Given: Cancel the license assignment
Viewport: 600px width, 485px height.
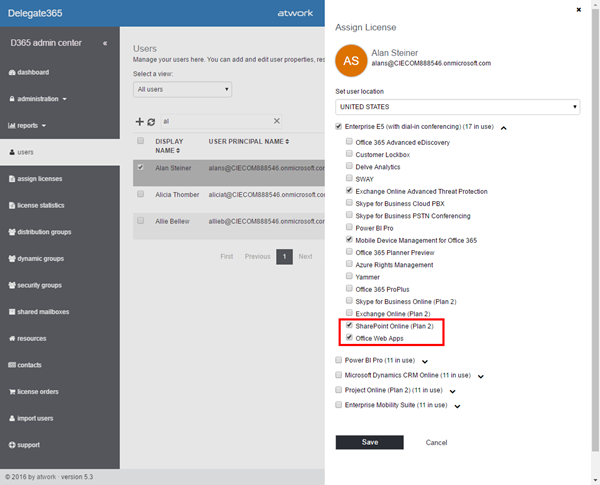Looking at the screenshot, I should coord(436,443).
